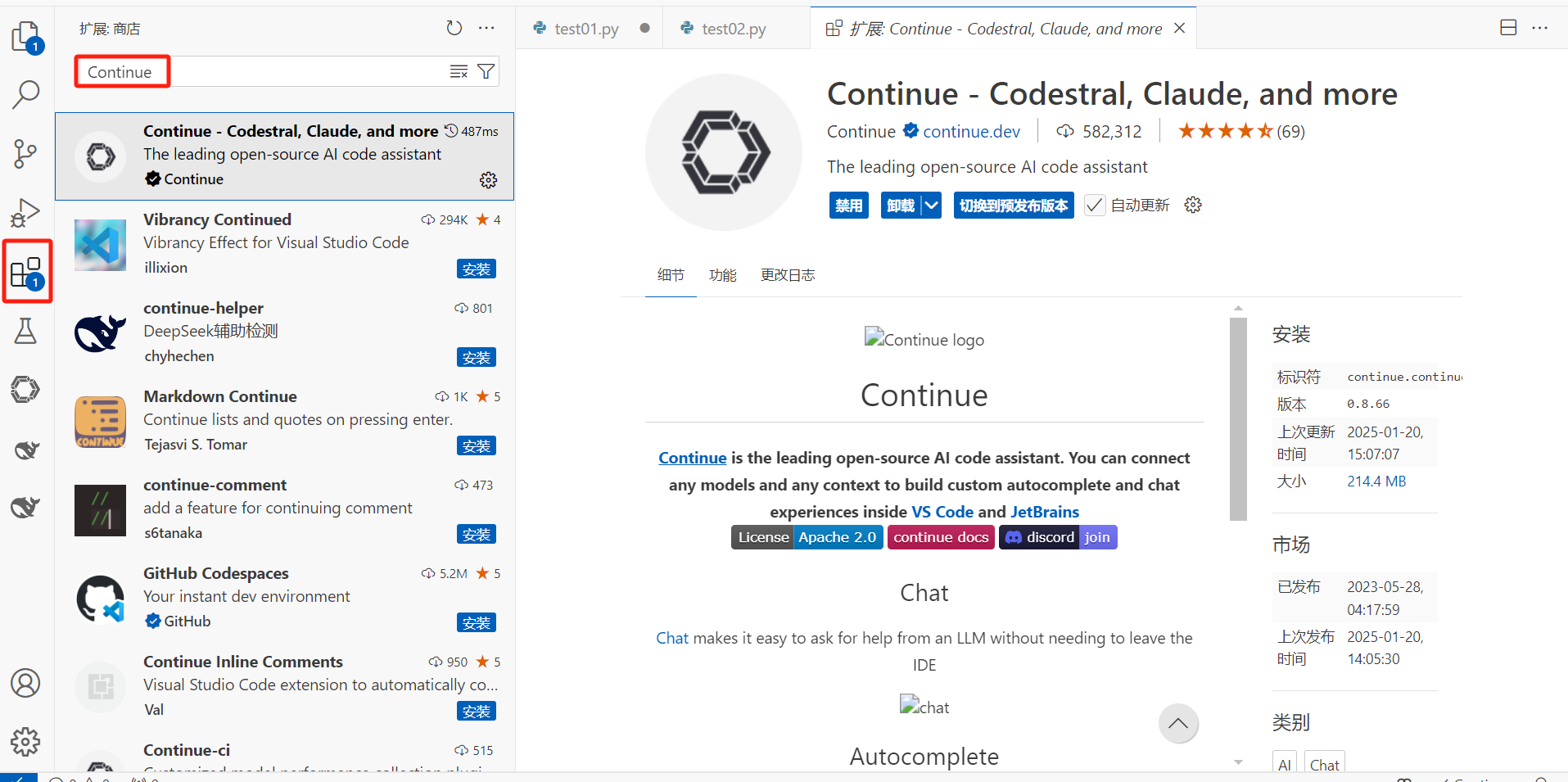Open the VS Code link
This screenshot has width=1568, height=782.
[x=942, y=512]
